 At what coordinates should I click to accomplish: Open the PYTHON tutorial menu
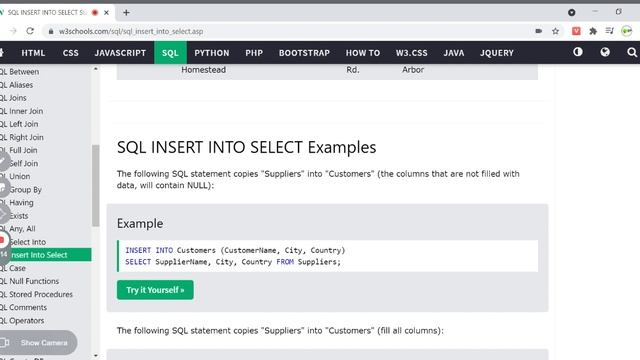(x=211, y=53)
